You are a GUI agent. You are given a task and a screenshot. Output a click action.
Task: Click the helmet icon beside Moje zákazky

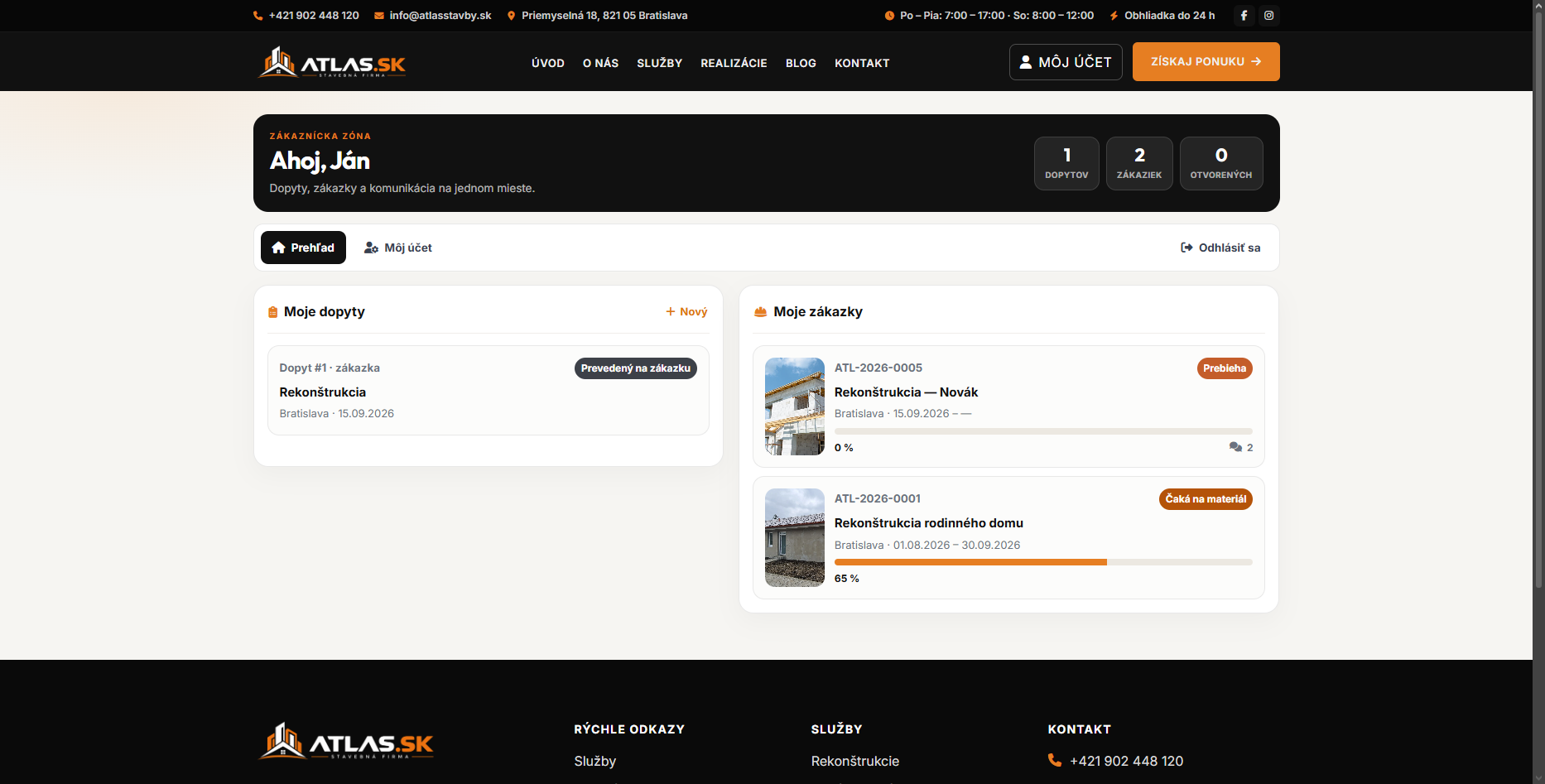pyautogui.click(x=760, y=312)
